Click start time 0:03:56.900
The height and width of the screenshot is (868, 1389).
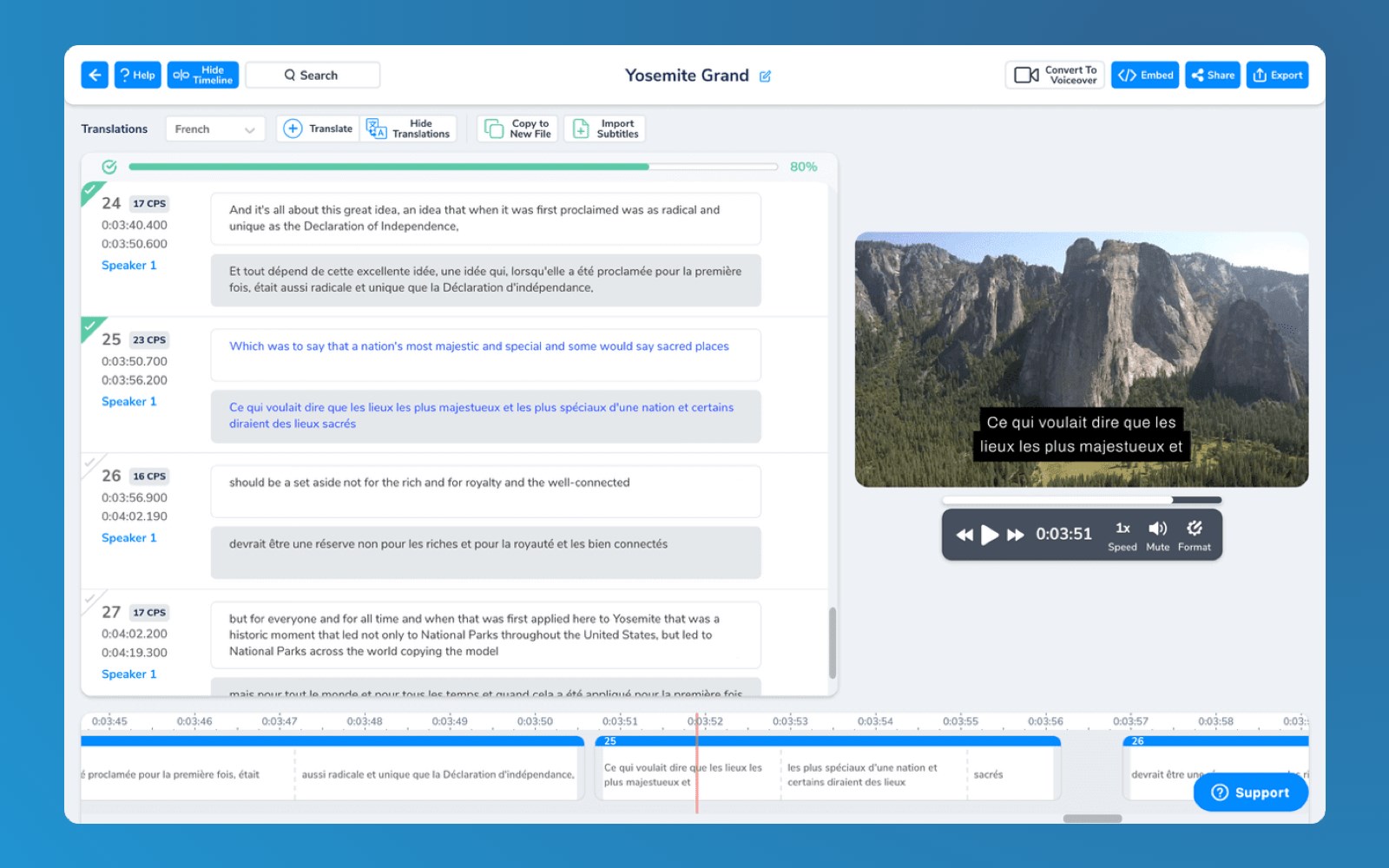point(135,497)
